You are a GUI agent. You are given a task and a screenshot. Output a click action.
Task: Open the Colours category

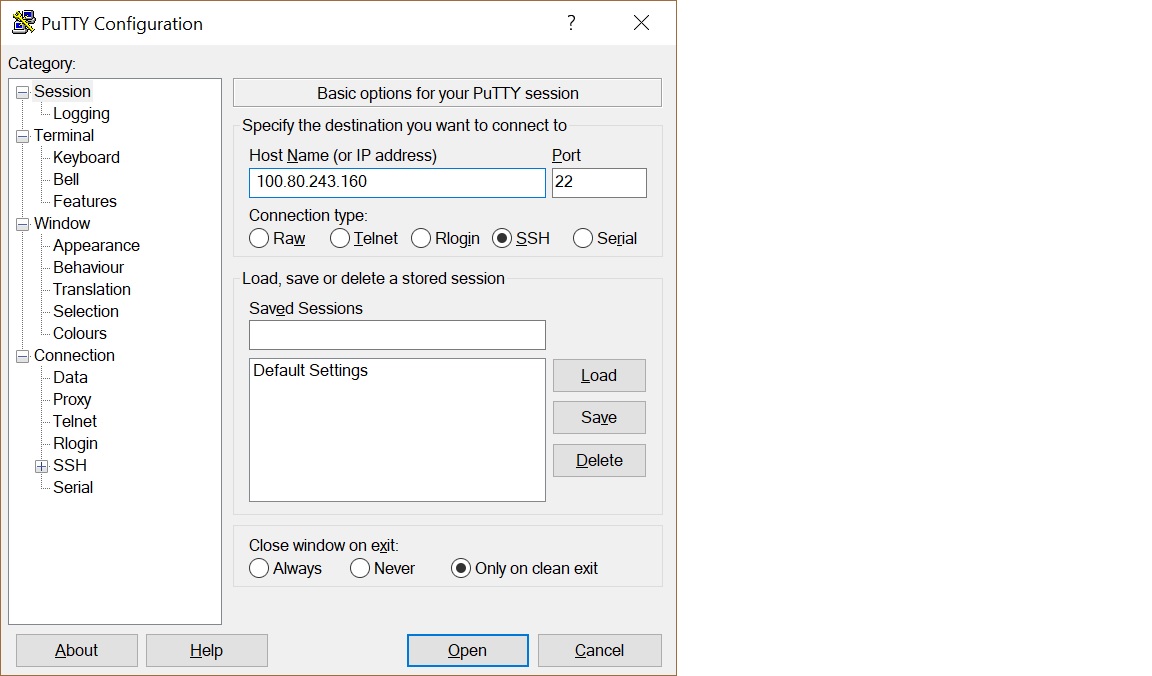click(80, 334)
